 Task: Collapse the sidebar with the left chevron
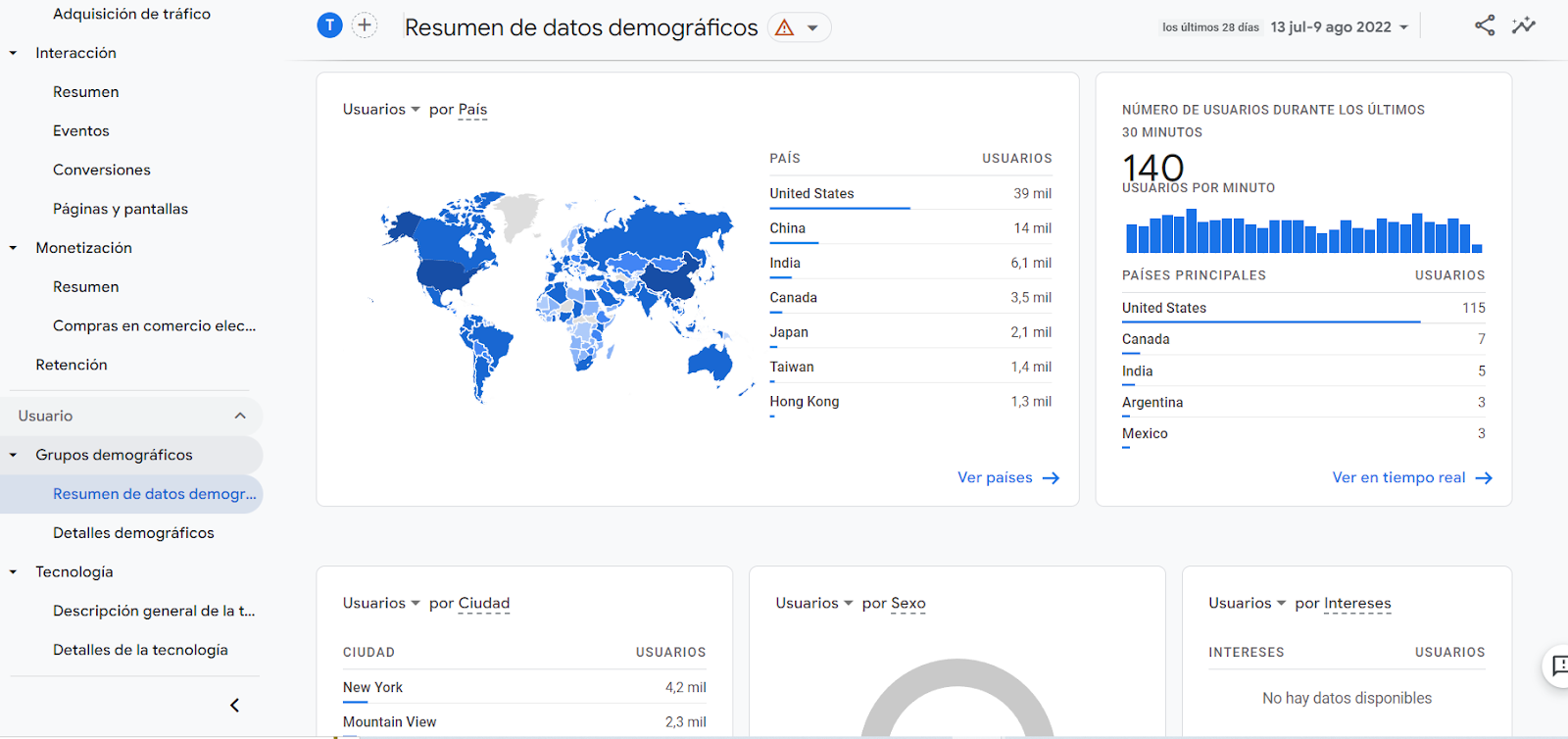point(234,706)
